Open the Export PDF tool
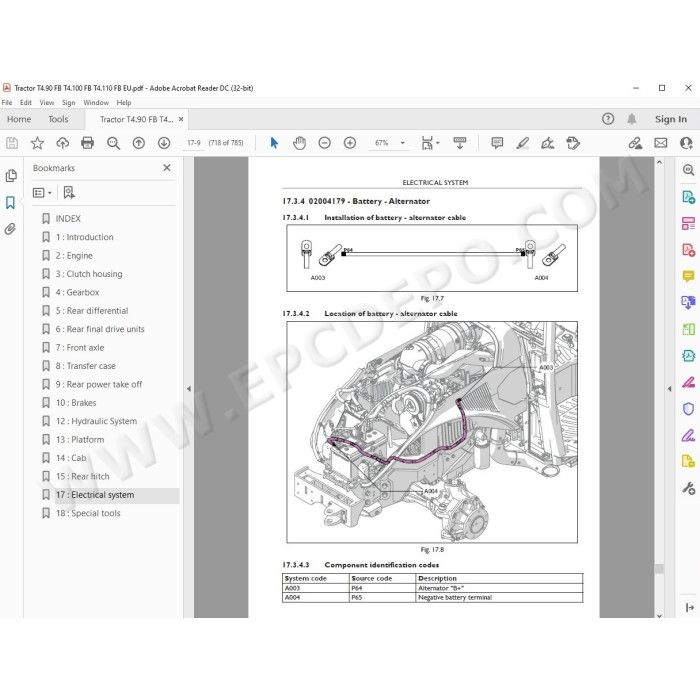The width and height of the screenshot is (700, 700). tap(688, 197)
